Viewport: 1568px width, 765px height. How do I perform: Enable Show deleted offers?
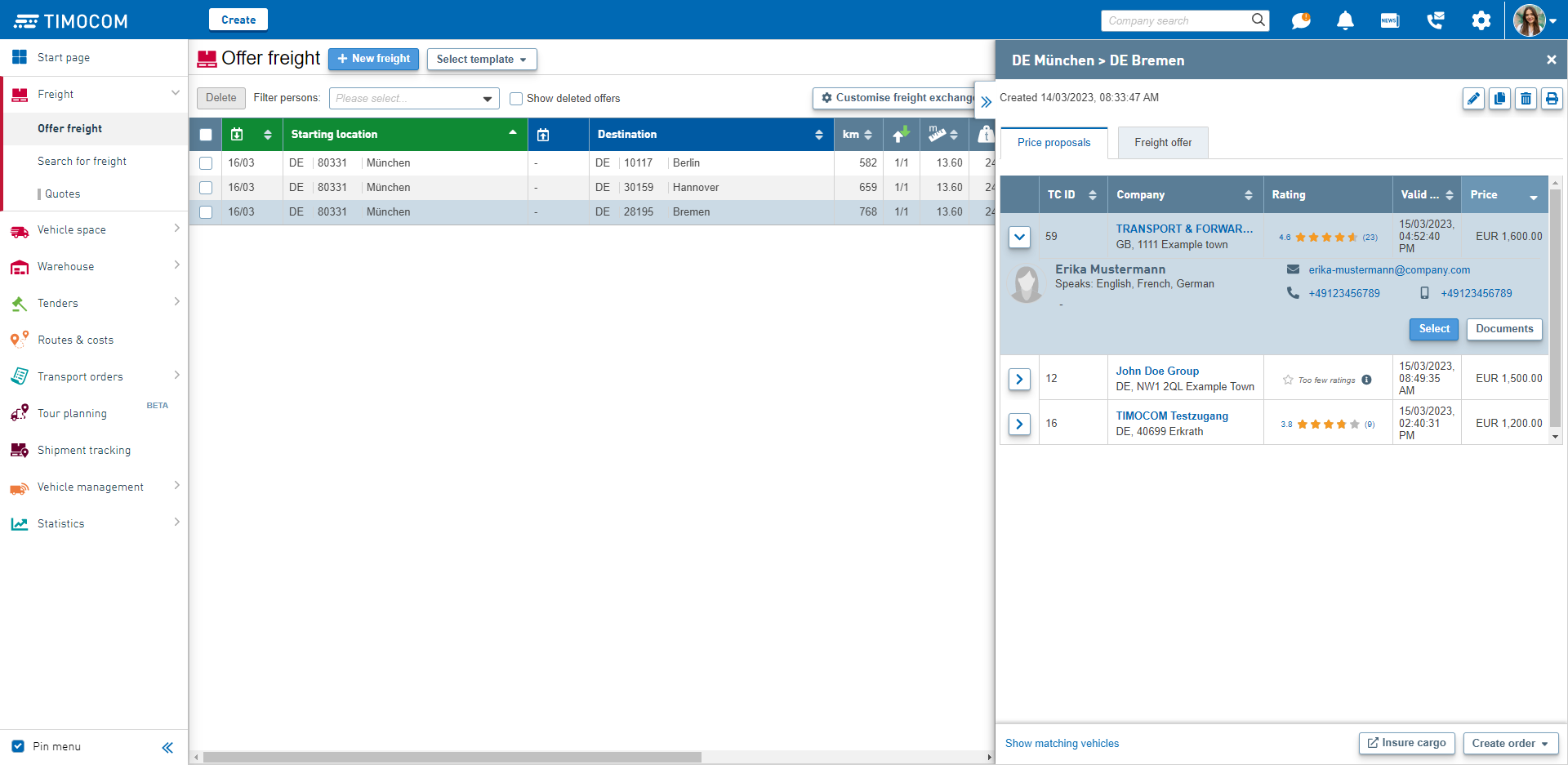(516, 98)
